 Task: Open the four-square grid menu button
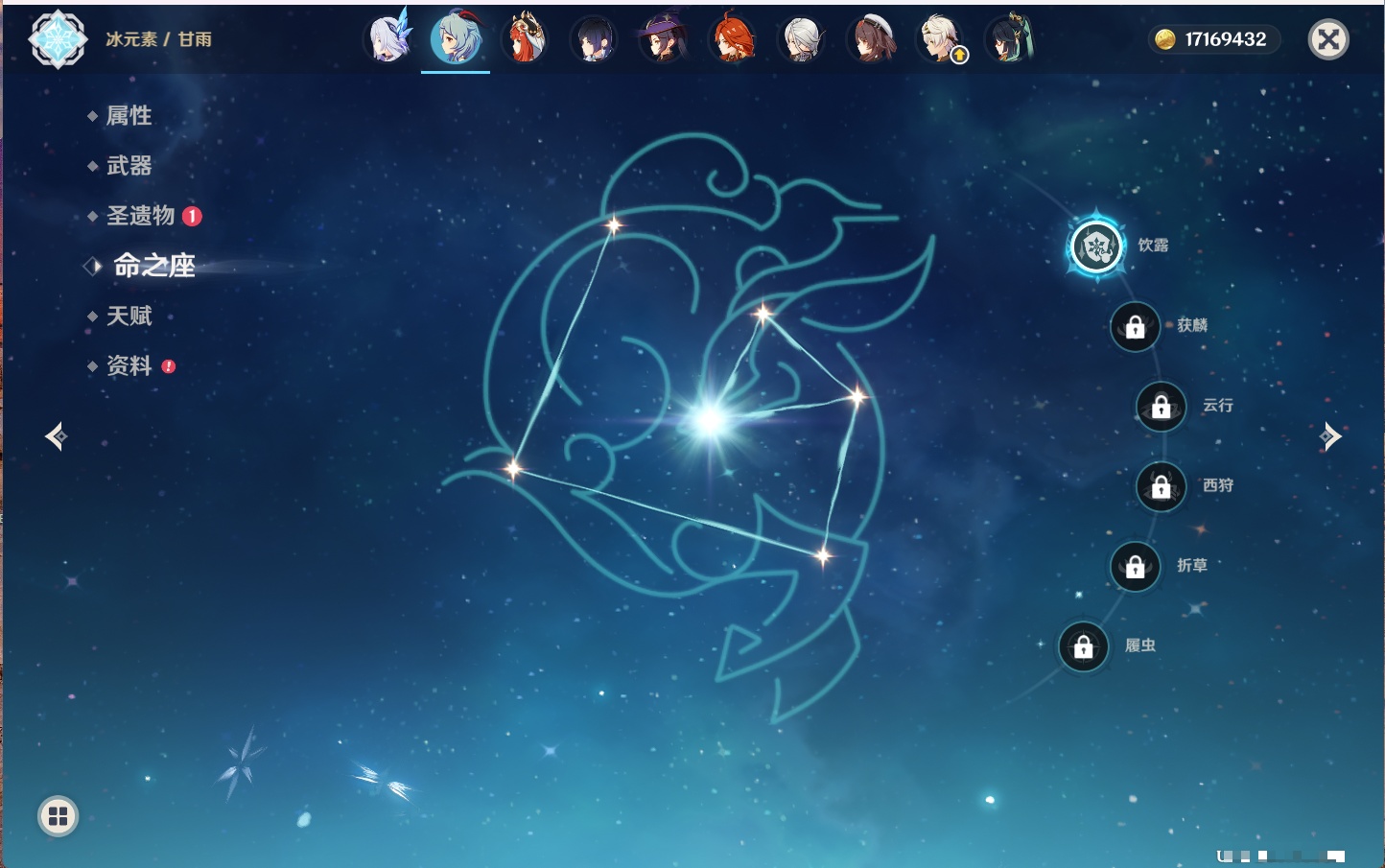pyautogui.click(x=58, y=816)
